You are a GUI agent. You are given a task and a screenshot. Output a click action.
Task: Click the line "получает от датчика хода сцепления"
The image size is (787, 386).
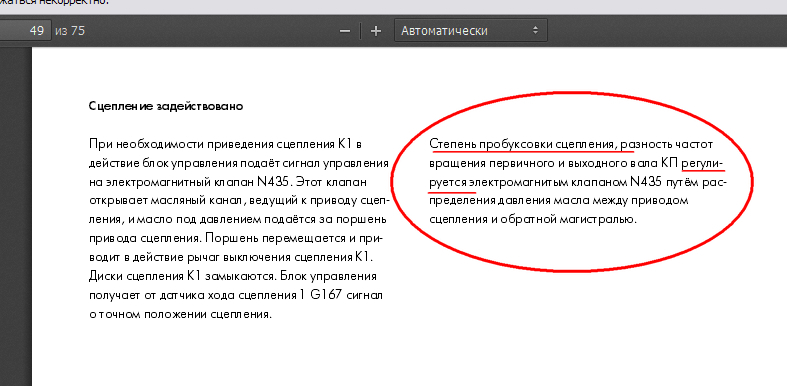[235, 295]
